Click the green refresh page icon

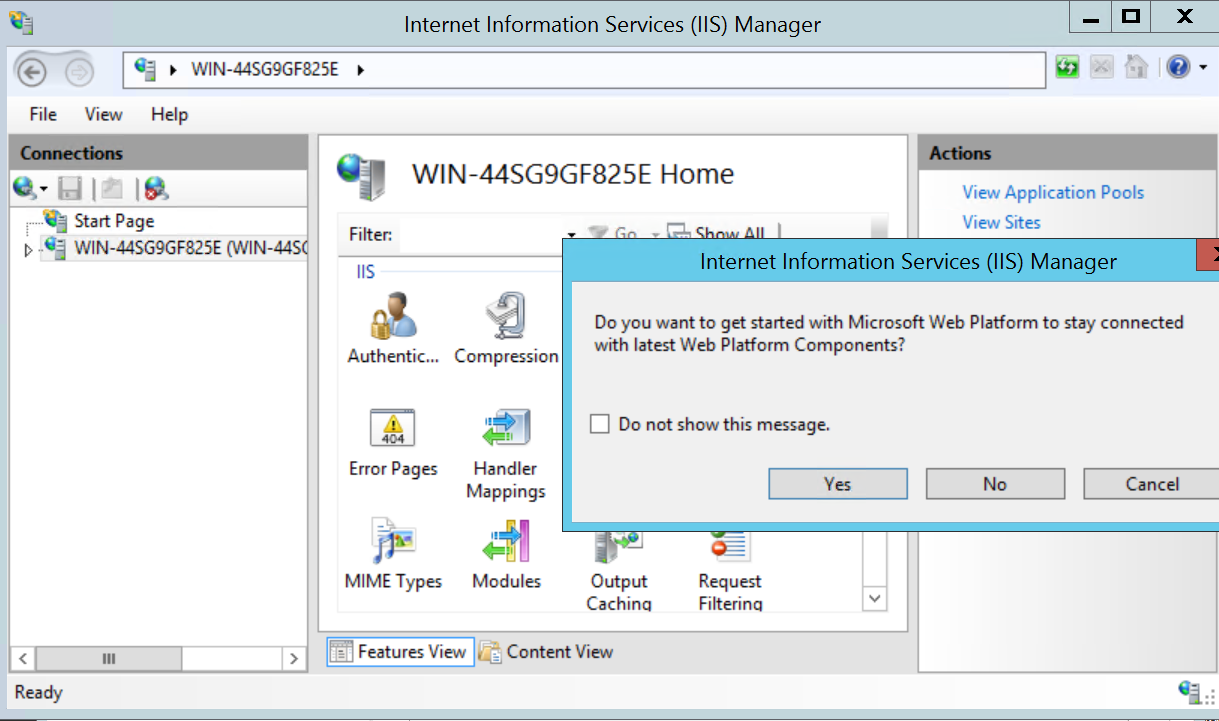(1067, 68)
